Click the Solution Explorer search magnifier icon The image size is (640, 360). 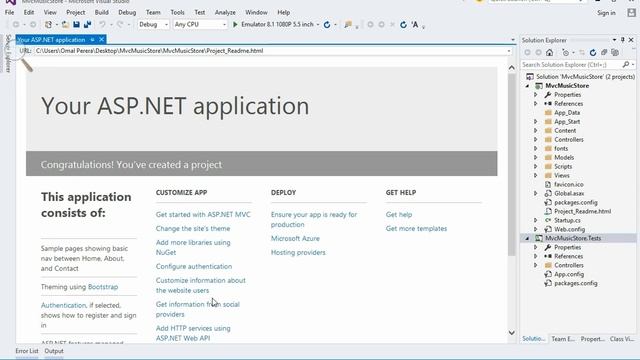(x=626, y=64)
